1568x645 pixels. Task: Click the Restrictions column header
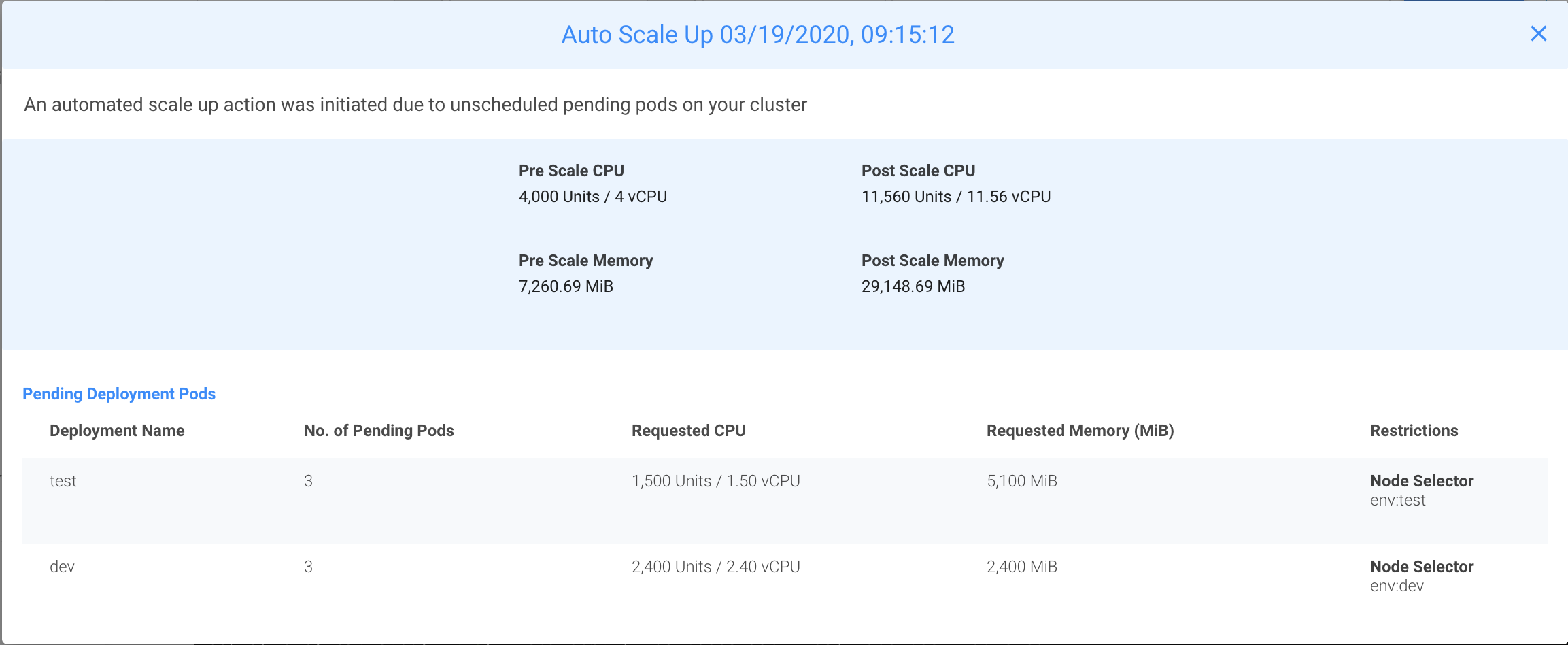pos(1414,430)
